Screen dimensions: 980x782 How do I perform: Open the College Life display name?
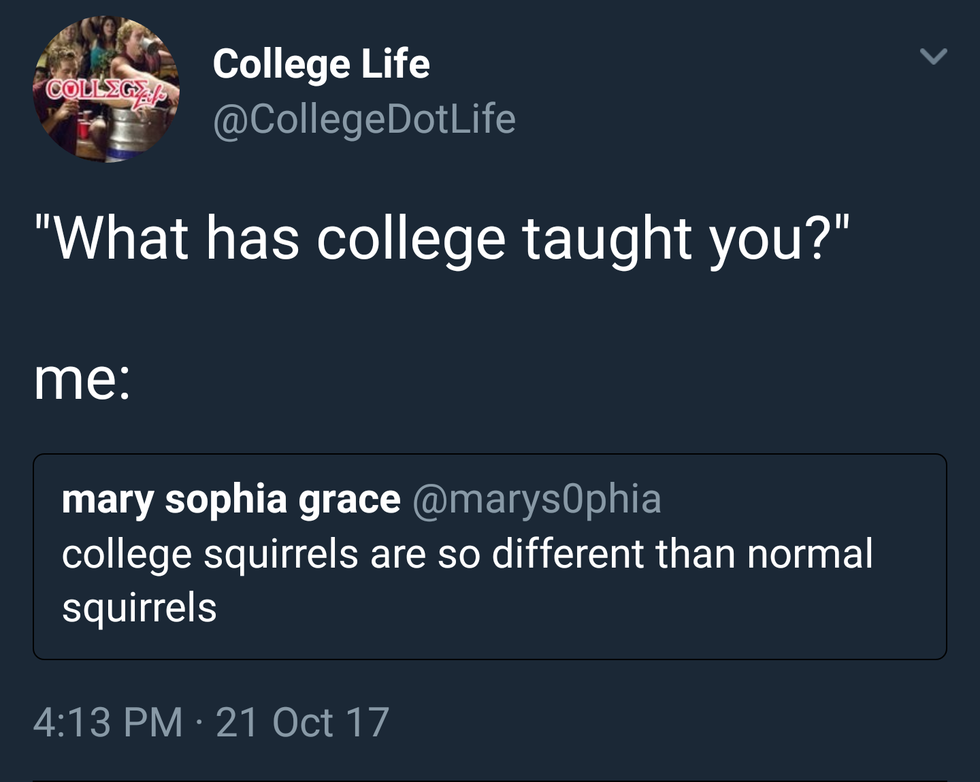321,65
